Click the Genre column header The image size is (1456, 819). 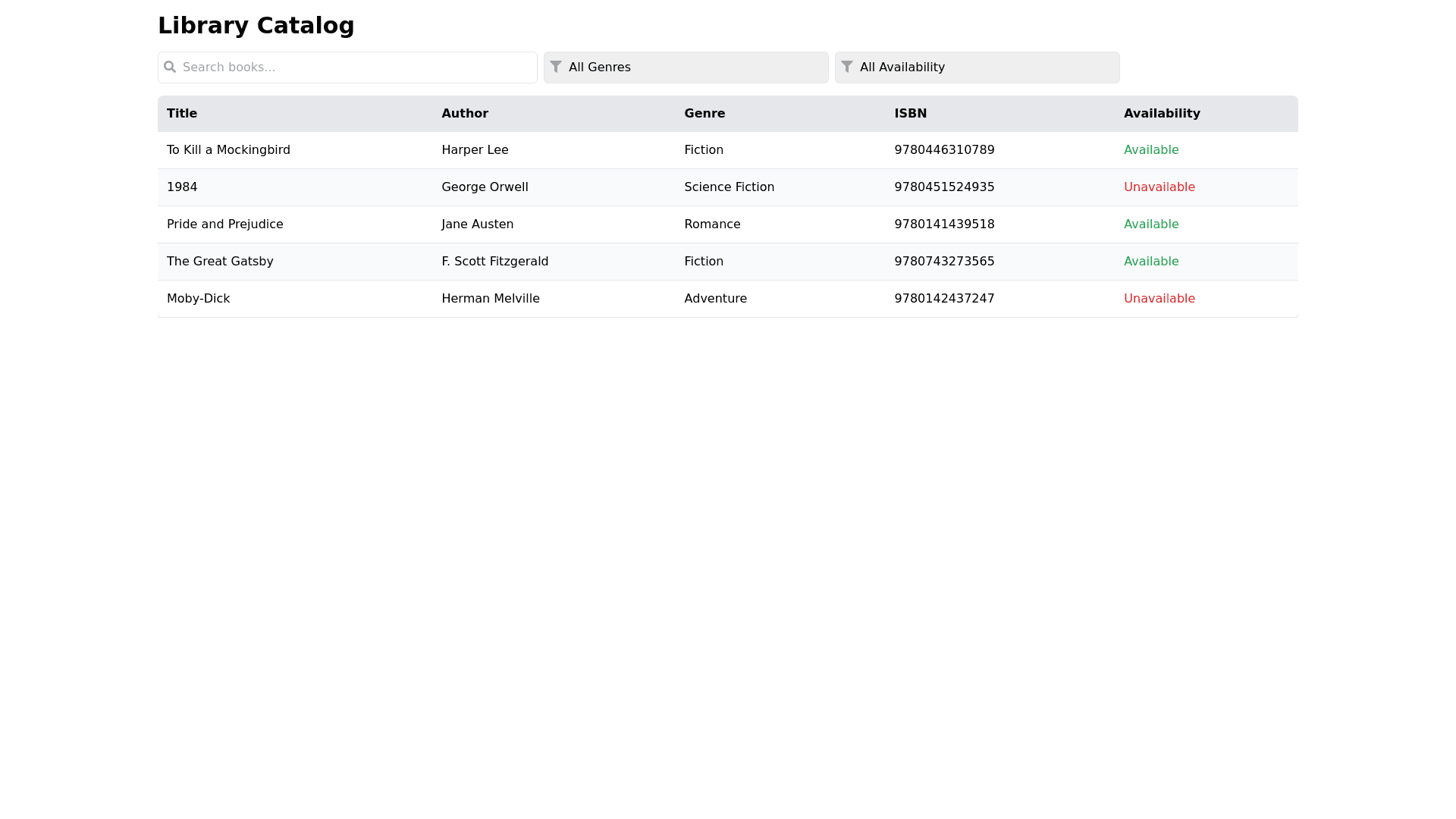(x=704, y=114)
